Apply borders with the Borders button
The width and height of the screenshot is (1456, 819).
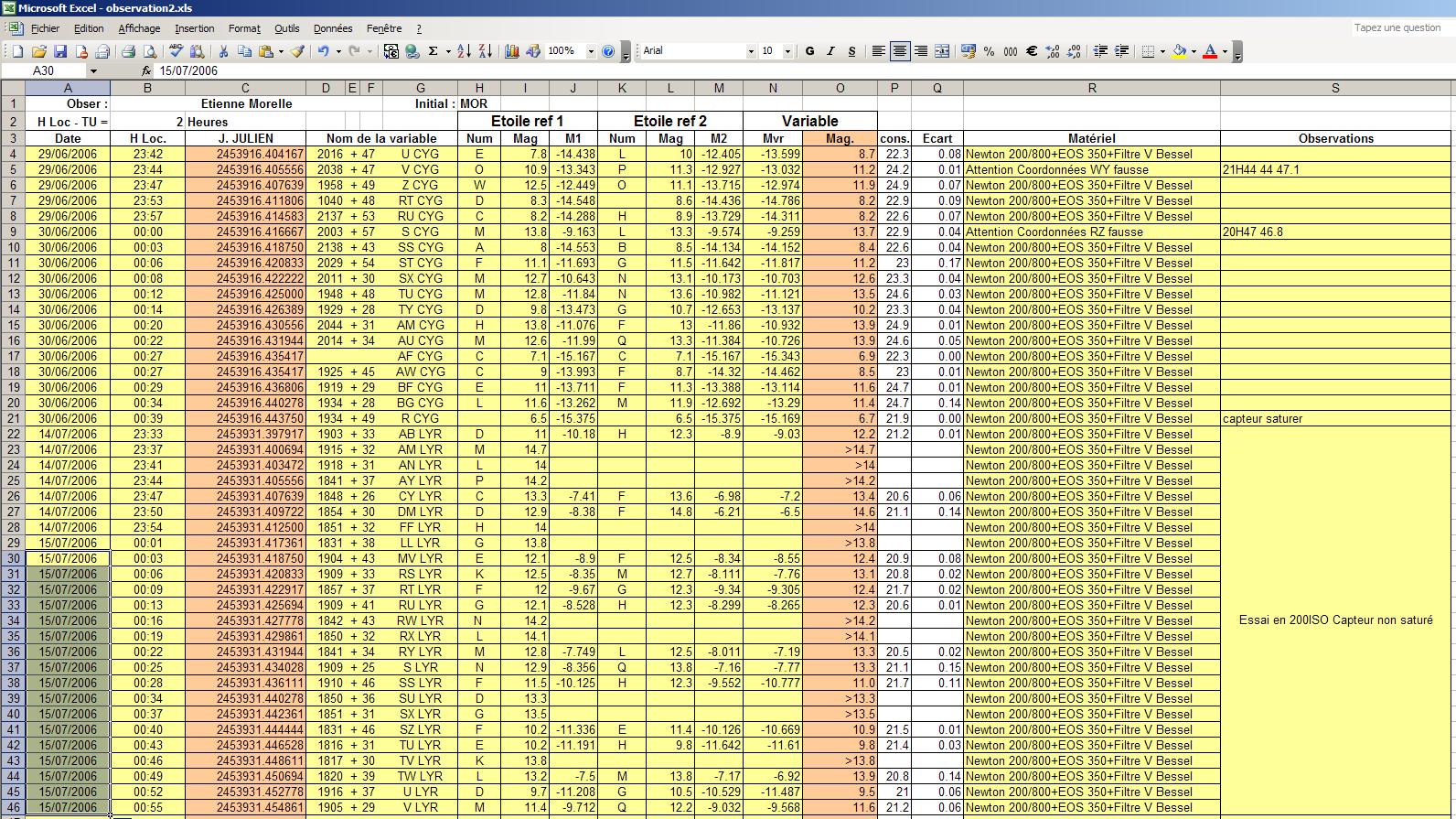1148,51
